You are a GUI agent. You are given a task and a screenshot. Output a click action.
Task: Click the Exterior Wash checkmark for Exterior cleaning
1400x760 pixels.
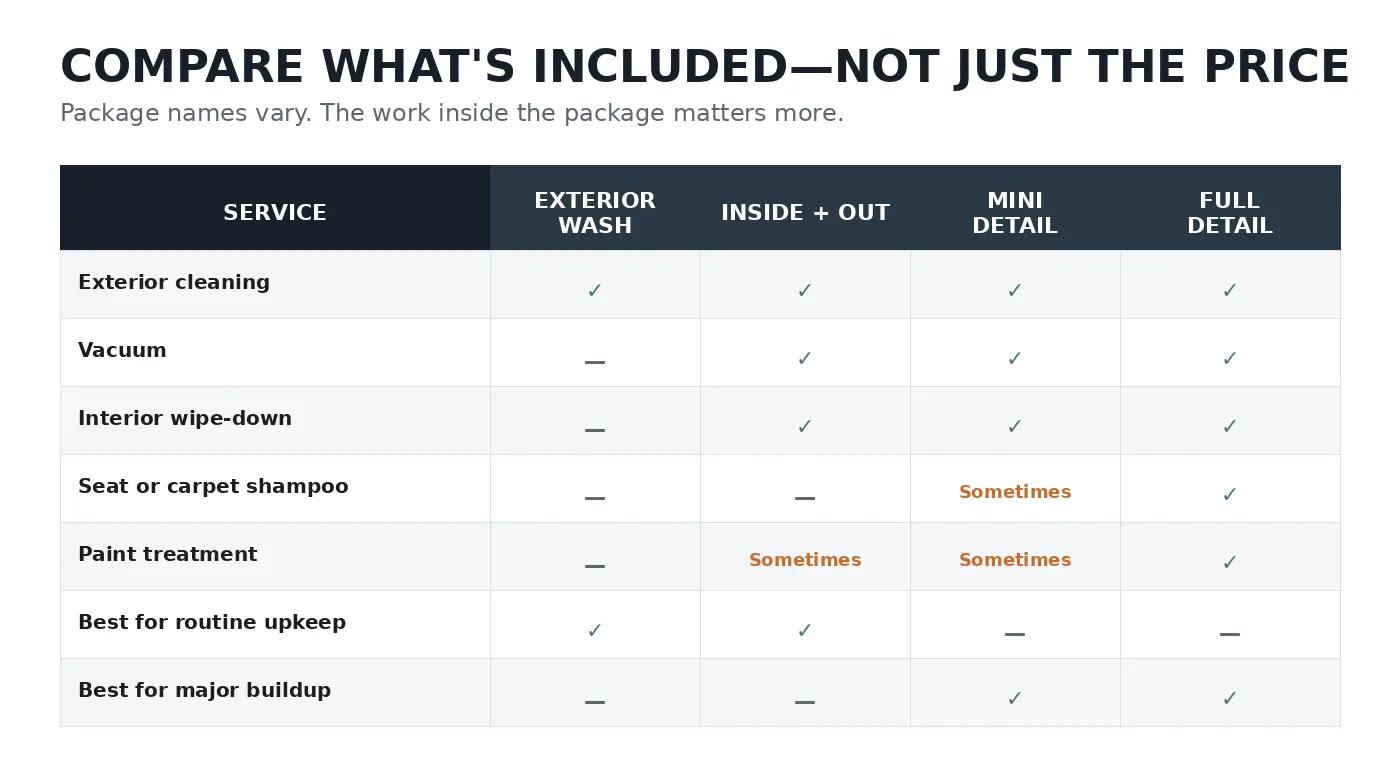click(x=595, y=291)
